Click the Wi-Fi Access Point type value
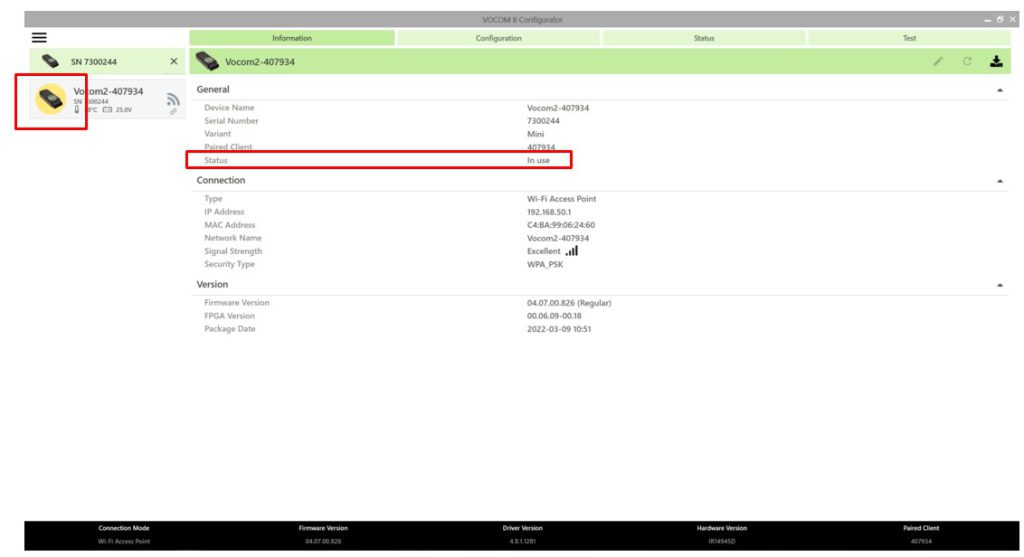The image size is (1024, 557). click(x=562, y=199)
